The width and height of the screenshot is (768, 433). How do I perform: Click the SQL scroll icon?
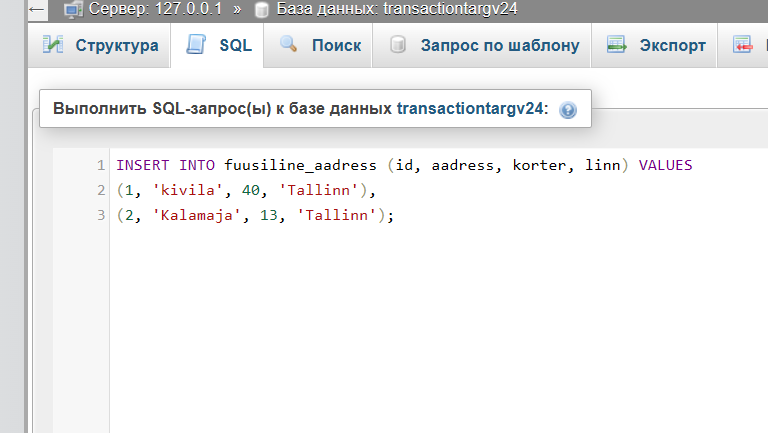tap(196, 45)
